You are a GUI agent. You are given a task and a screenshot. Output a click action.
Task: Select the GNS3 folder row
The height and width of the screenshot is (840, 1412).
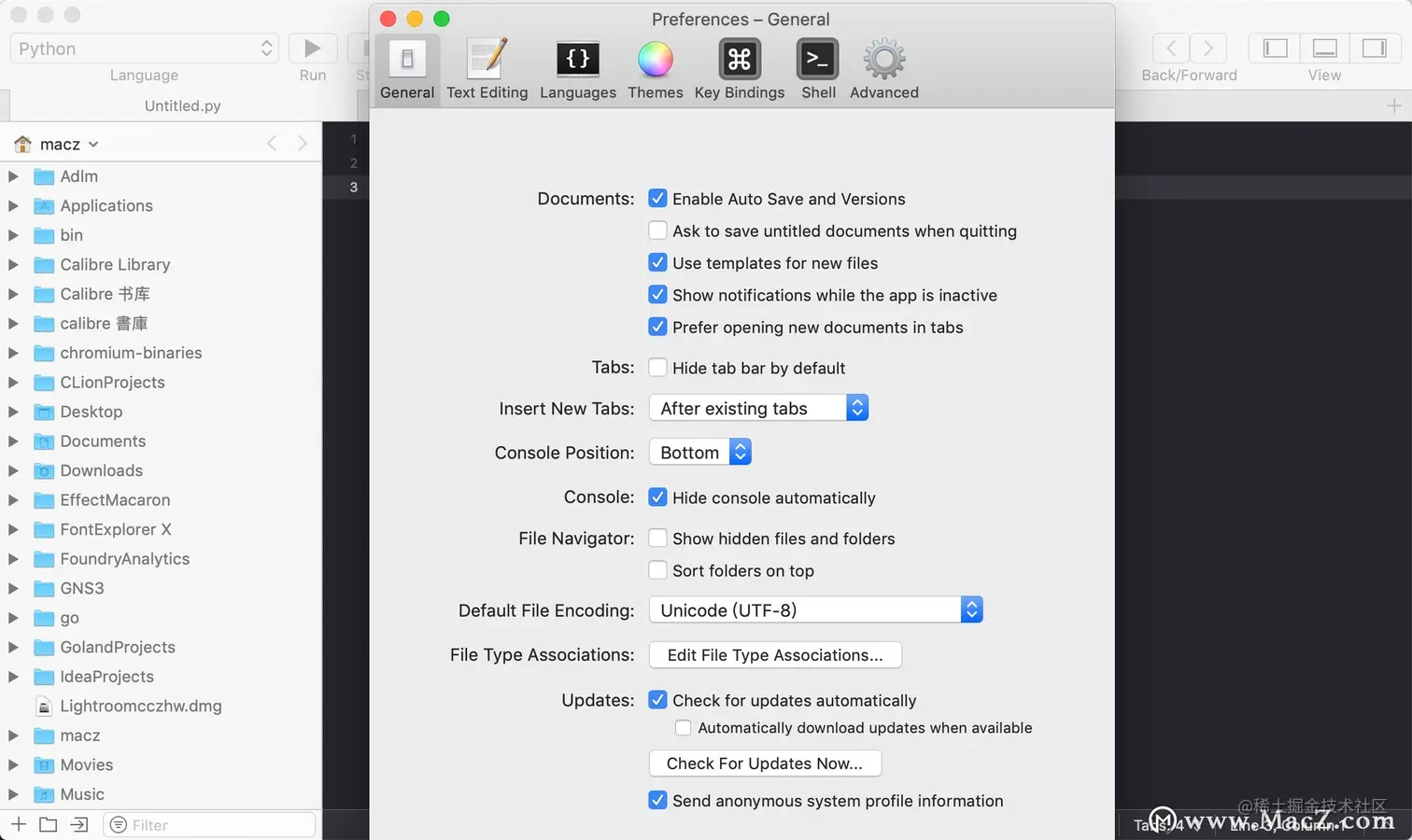tap(161, 588)
